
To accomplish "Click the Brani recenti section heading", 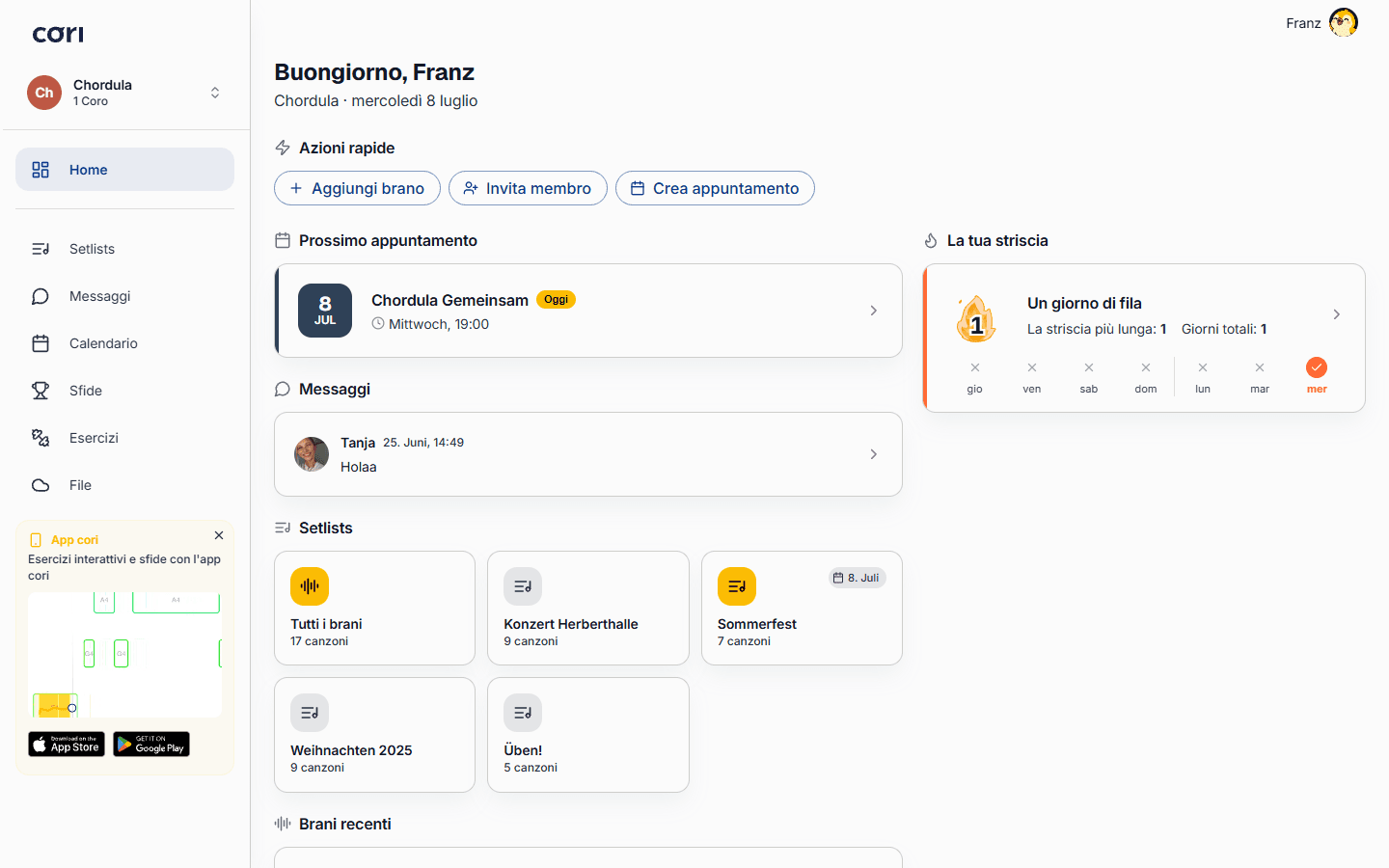I will tap(345, 824).
